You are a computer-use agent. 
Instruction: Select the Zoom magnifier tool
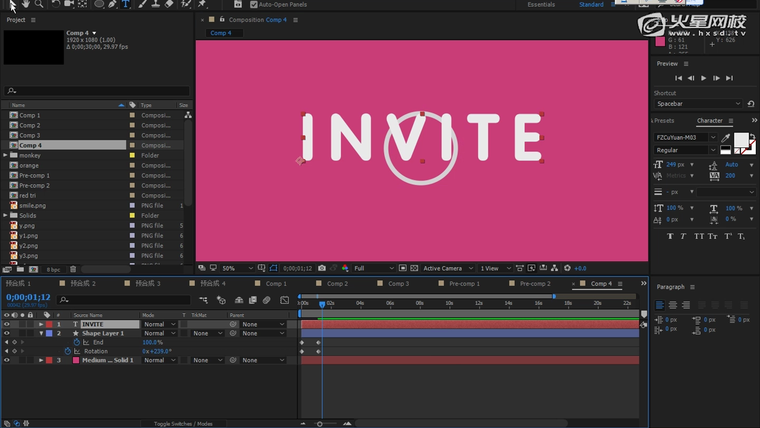[39, 4]
